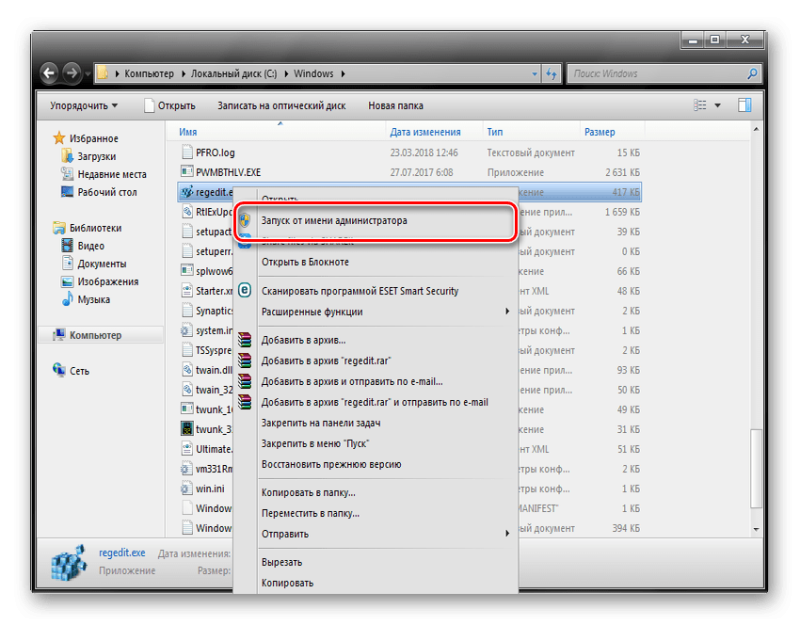
Task: Click the ESET Smart Security scan icon
Action: tap(245, 291)
